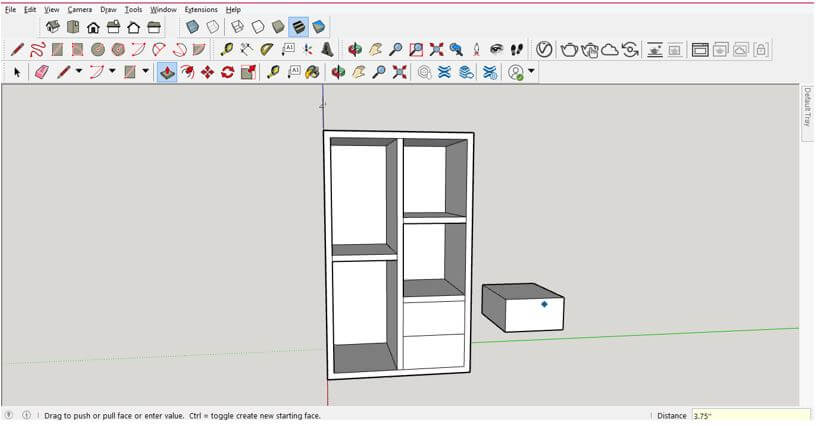Click the Previous view zoom icon
This screenshot has width=819, height=426.
pyautogui.click(x=456, y=50)
